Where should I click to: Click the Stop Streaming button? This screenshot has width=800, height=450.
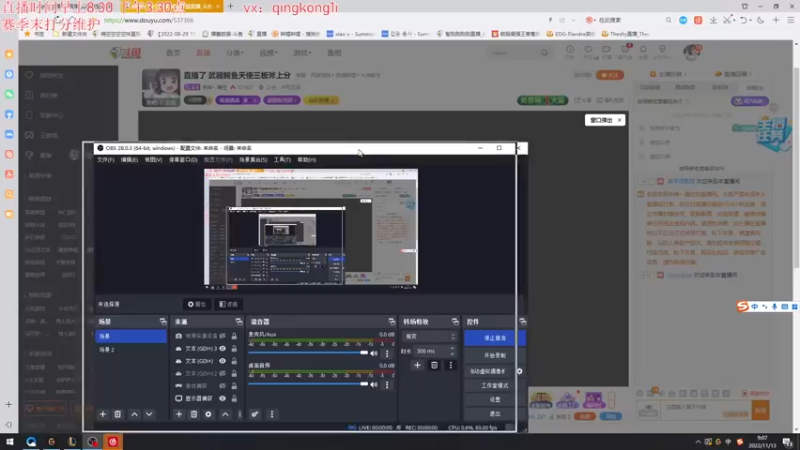pyautogui.click(x=494, y=338)
